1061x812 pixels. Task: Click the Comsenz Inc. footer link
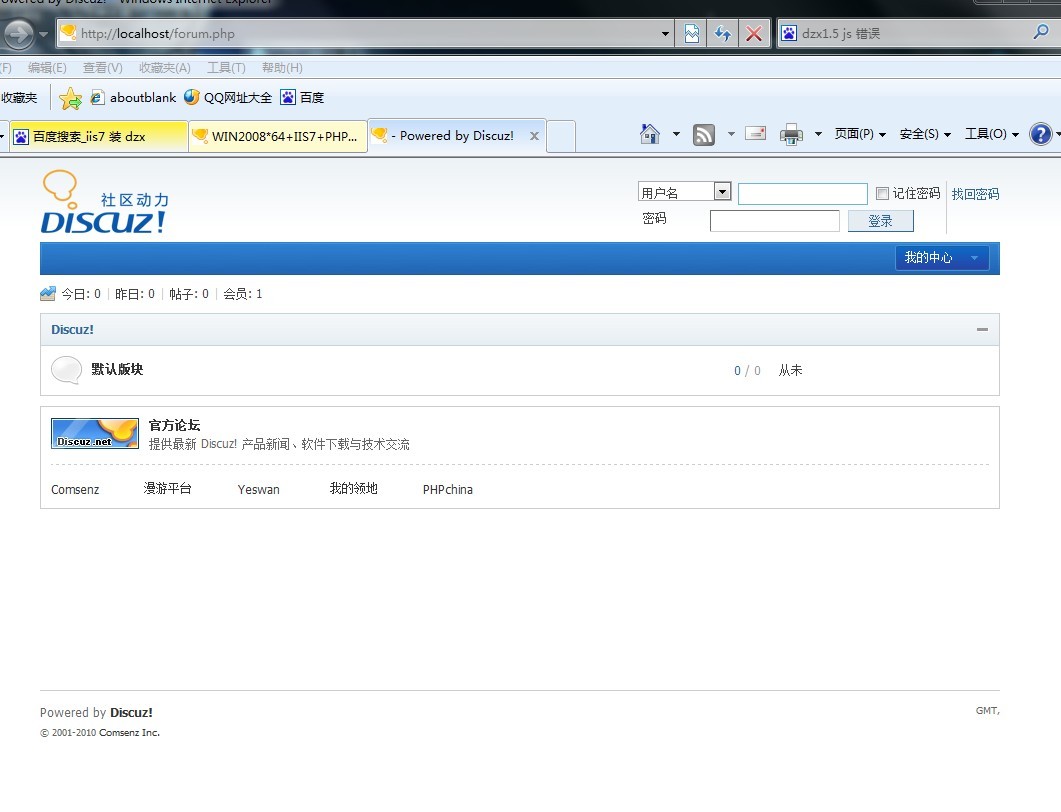(129, 733)
